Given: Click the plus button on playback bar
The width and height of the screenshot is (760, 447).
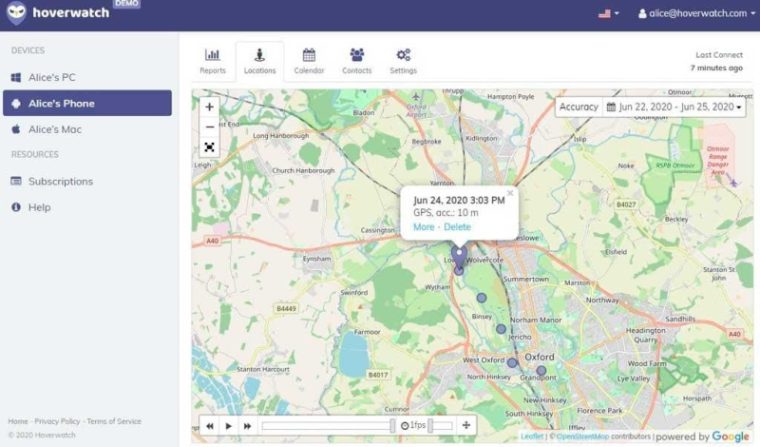Looking at the screenshot, I should point(466,426).
